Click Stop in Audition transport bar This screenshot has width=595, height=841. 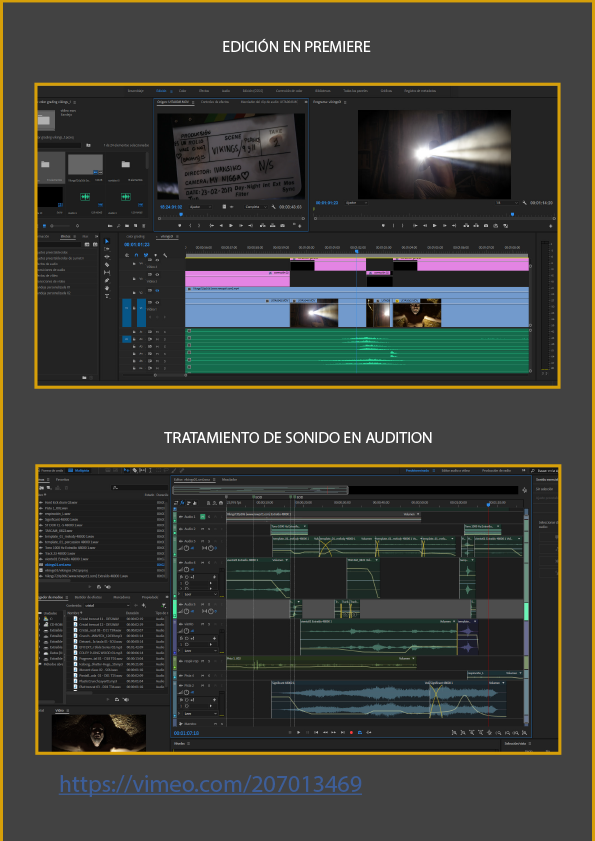point(290,732)
